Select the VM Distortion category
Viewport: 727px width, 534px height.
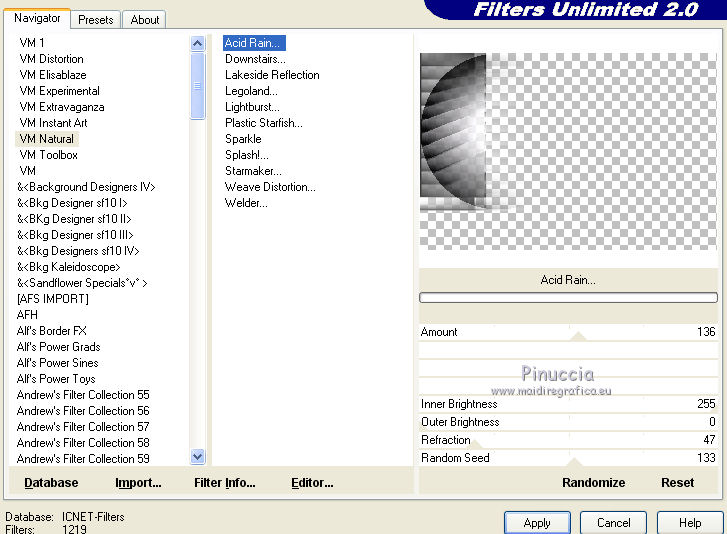coord(51,59)
